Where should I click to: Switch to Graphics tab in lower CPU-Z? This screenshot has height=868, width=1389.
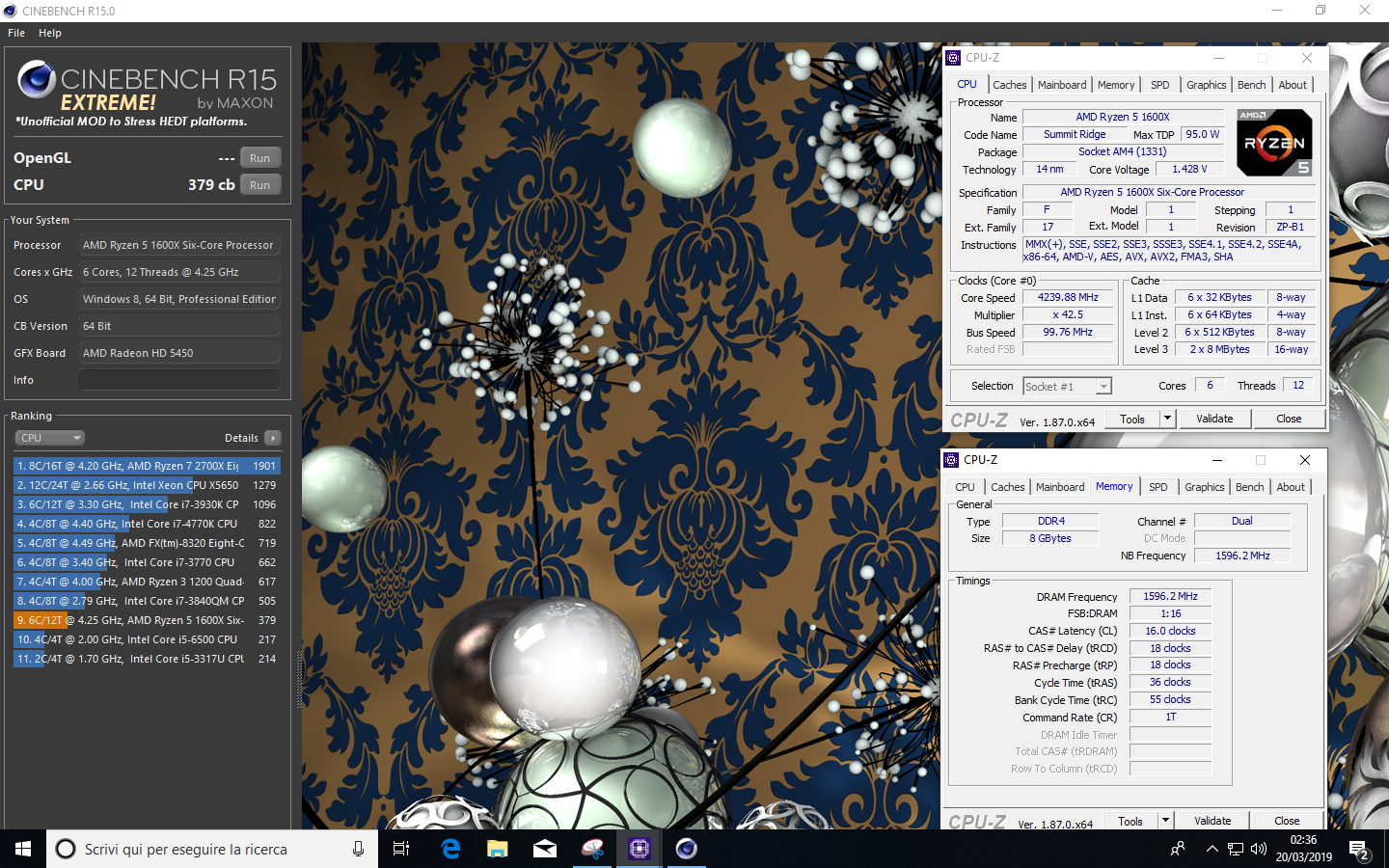(x=1205, y=487)
